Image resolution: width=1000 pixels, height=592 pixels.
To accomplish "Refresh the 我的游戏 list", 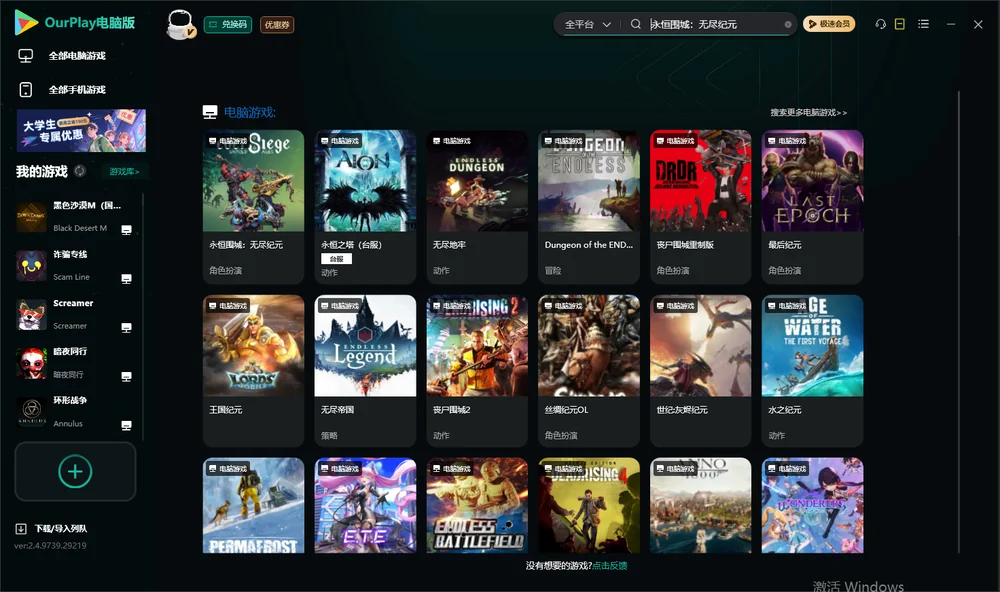I will [x=80, y=171].
